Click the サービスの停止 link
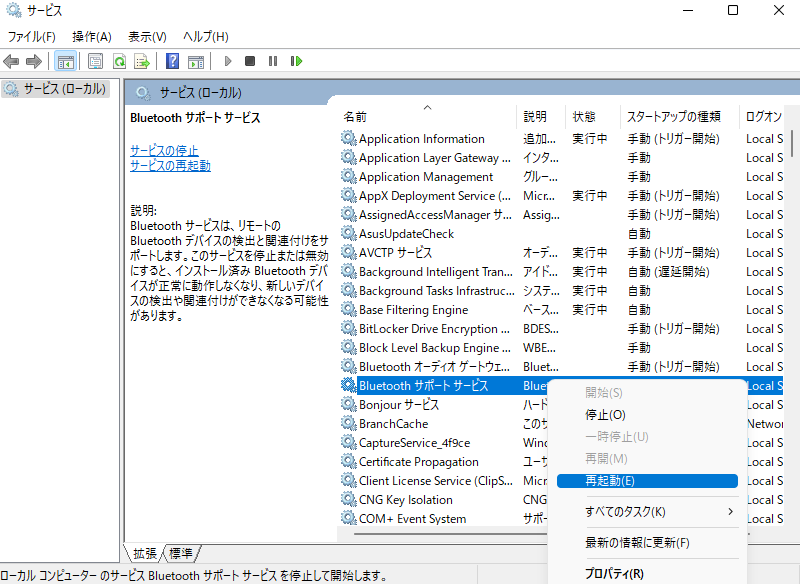 [159, 151]
